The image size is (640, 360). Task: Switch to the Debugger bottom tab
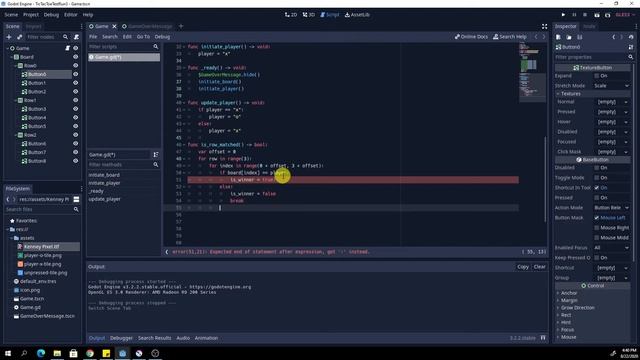(x=121, y=338)
